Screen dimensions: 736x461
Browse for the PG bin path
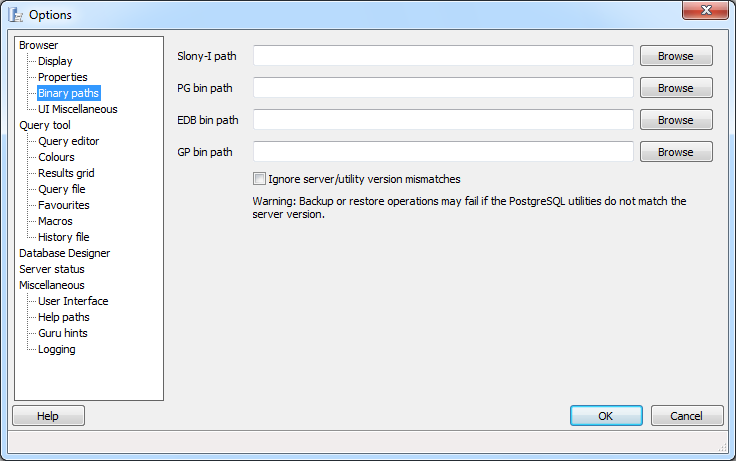(676, 88)
